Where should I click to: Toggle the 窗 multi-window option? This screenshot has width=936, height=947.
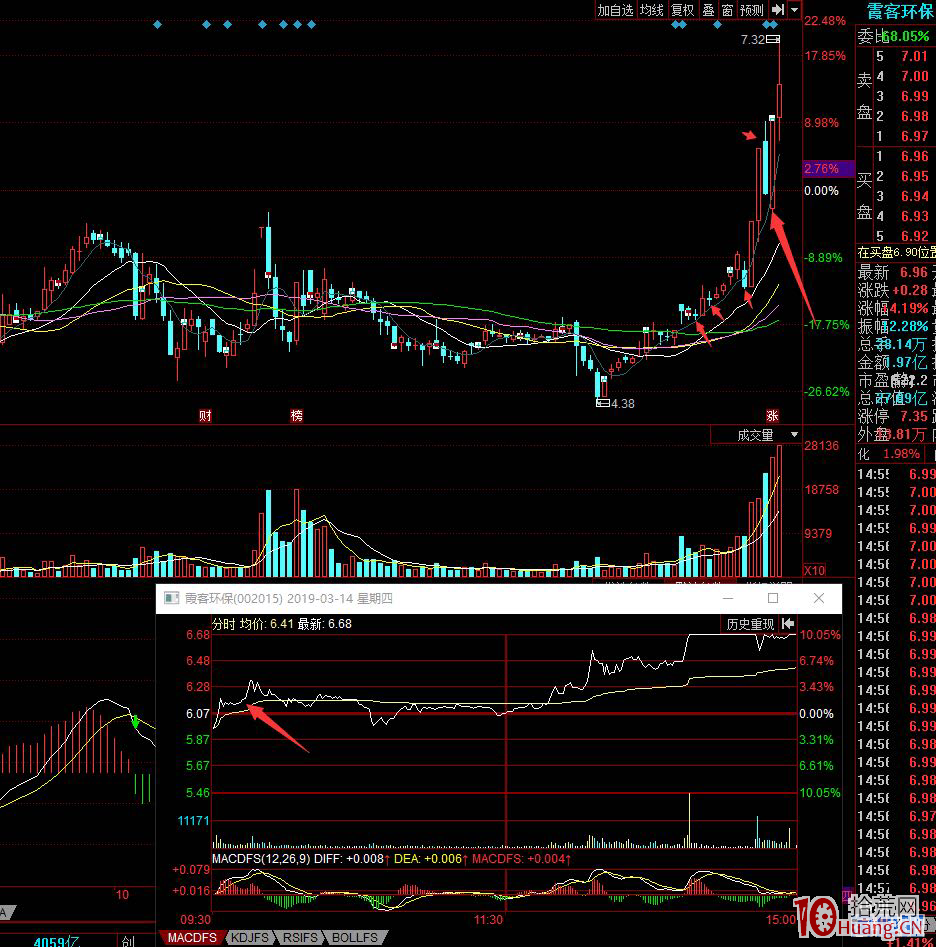[728, 10]
